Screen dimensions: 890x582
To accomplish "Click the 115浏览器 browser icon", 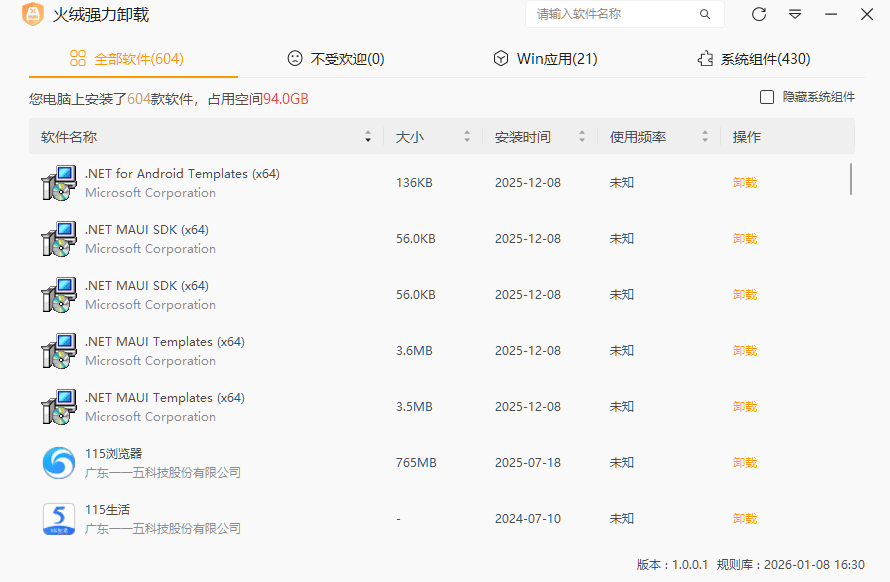I will tap(59, 463).
